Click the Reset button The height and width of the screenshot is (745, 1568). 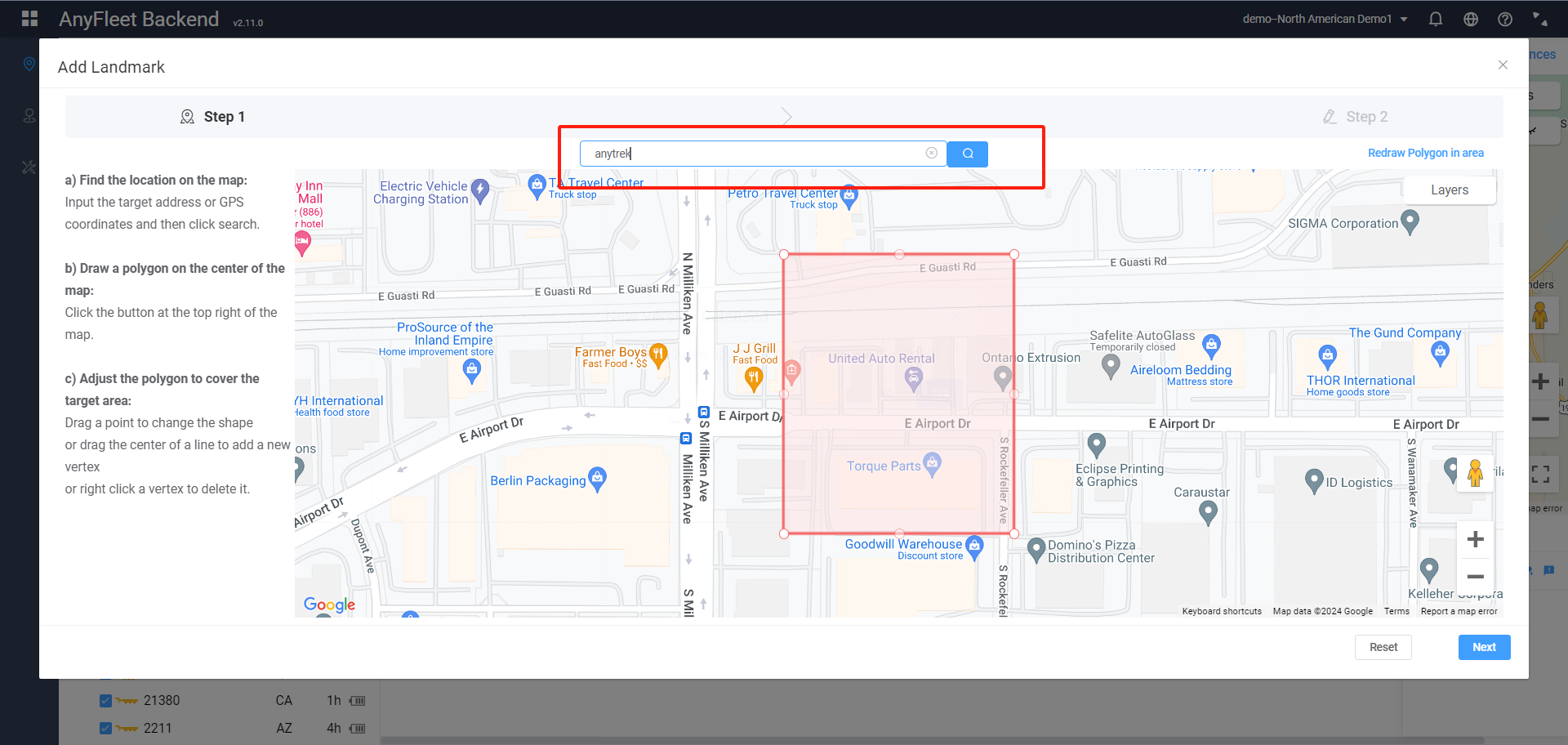(1383, 647)
